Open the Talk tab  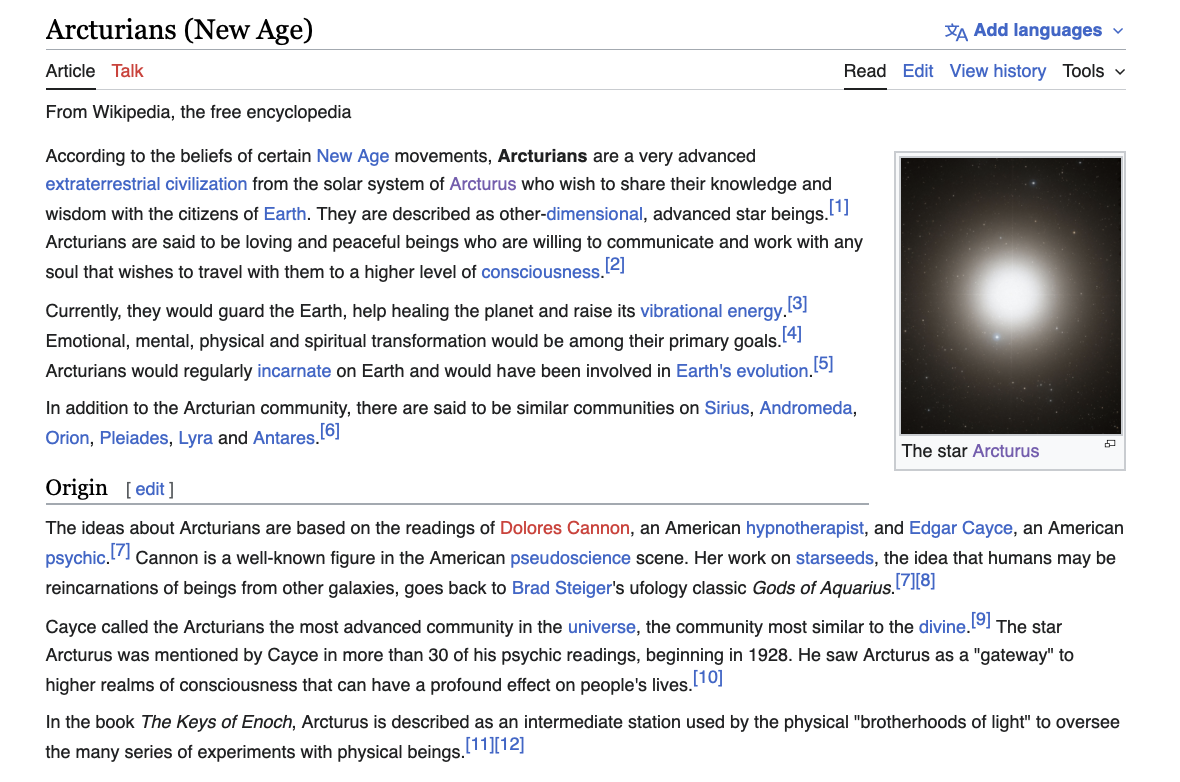(x=127, y=72)
